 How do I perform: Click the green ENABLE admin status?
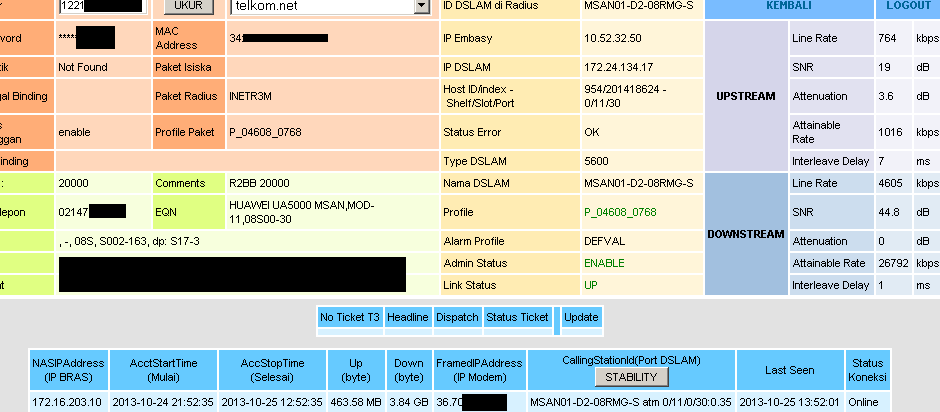point(604,261)
